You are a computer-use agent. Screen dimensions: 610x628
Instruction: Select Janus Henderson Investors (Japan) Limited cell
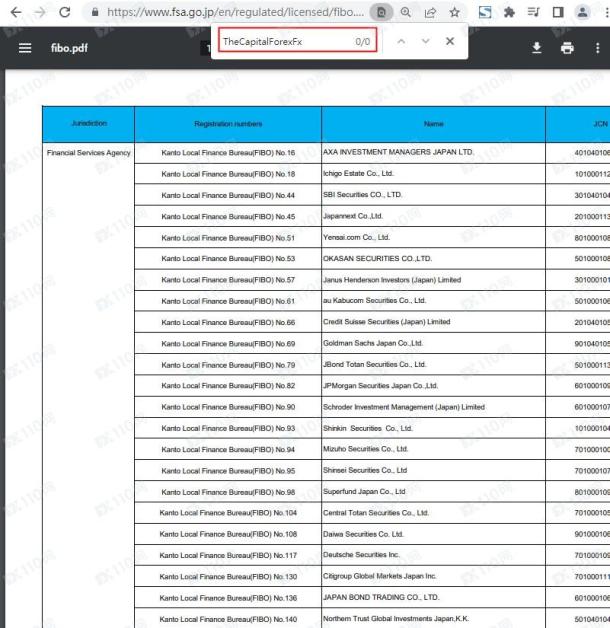[x=433, y=280]
